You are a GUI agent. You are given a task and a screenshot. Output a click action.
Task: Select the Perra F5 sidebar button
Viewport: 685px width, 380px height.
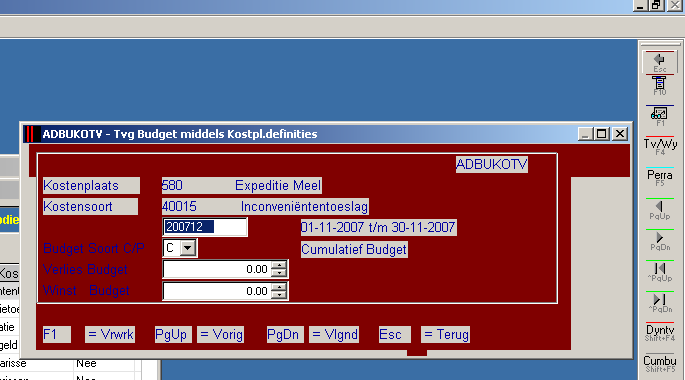coord(660,178)
